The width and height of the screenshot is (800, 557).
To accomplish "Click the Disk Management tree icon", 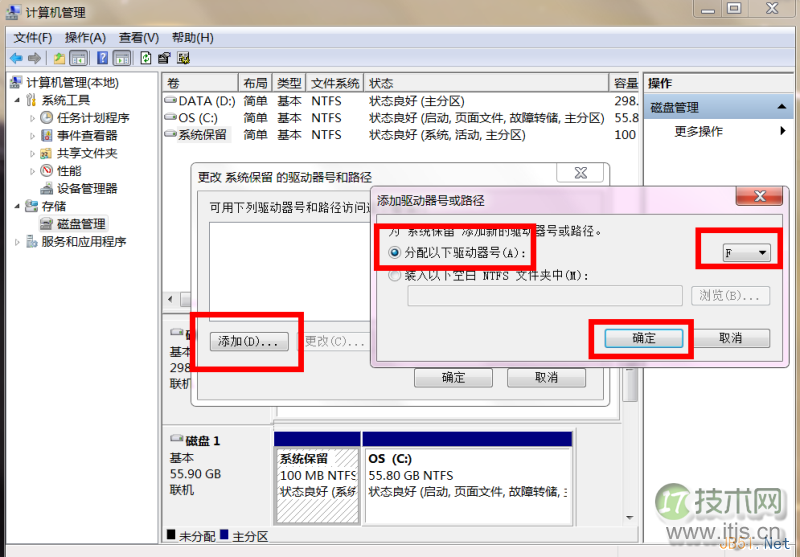I will [46, 223].
